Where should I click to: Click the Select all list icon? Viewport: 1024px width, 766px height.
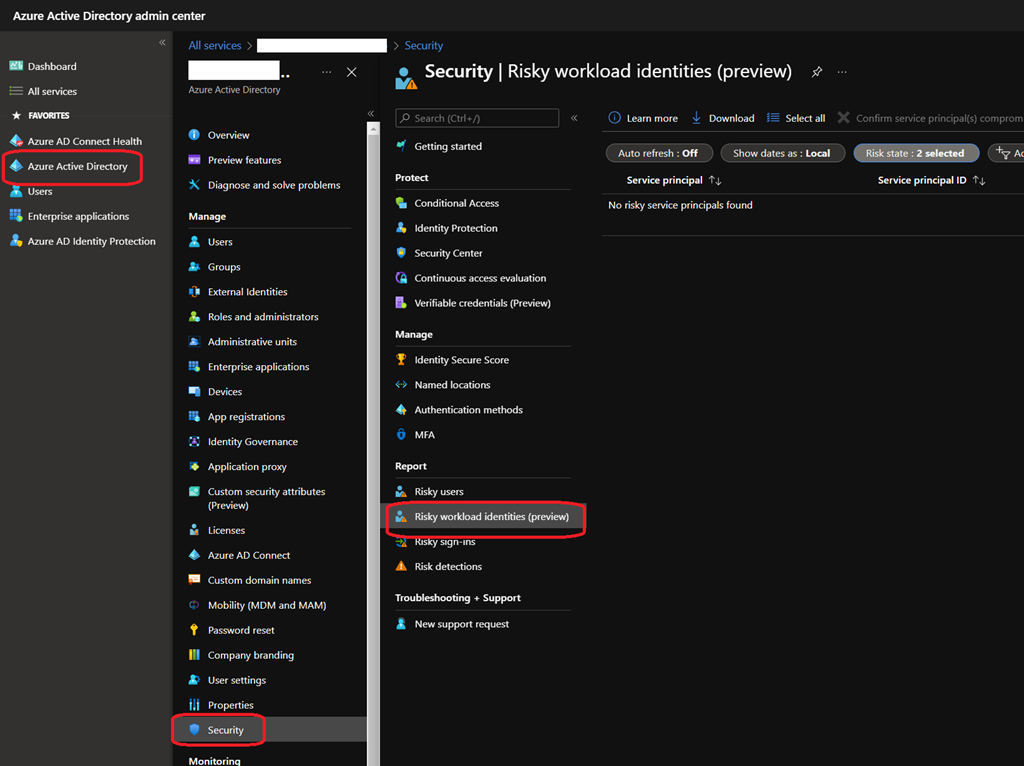tap(773, 118)
